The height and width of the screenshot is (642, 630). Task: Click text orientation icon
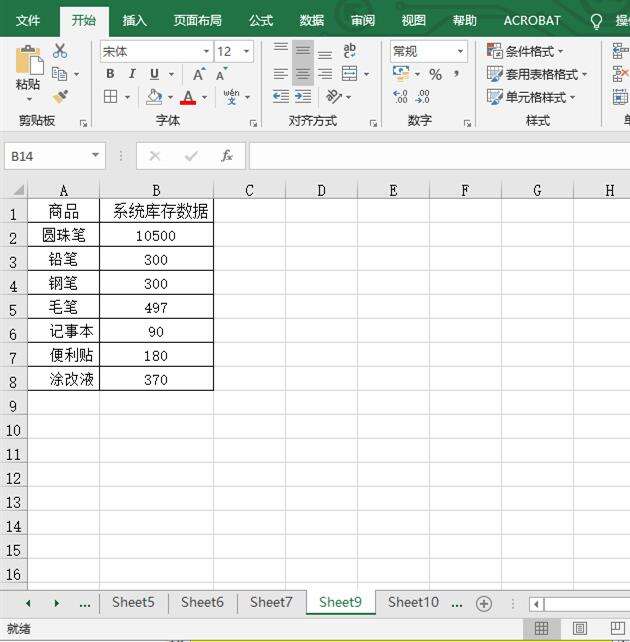pyautogui.click(x=334, y=97)
